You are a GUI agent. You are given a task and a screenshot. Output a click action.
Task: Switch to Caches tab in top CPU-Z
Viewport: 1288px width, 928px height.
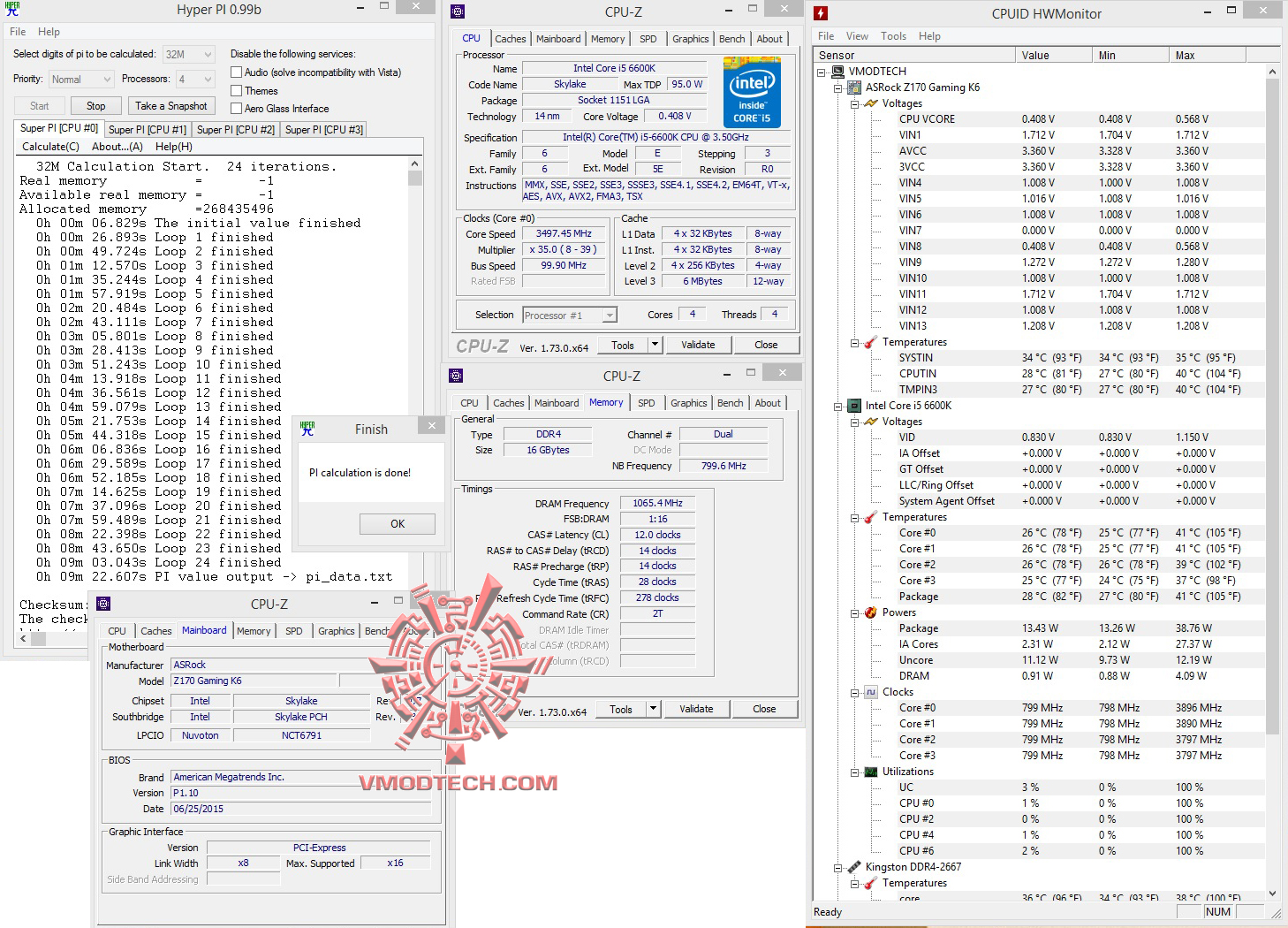pos(510,39)
